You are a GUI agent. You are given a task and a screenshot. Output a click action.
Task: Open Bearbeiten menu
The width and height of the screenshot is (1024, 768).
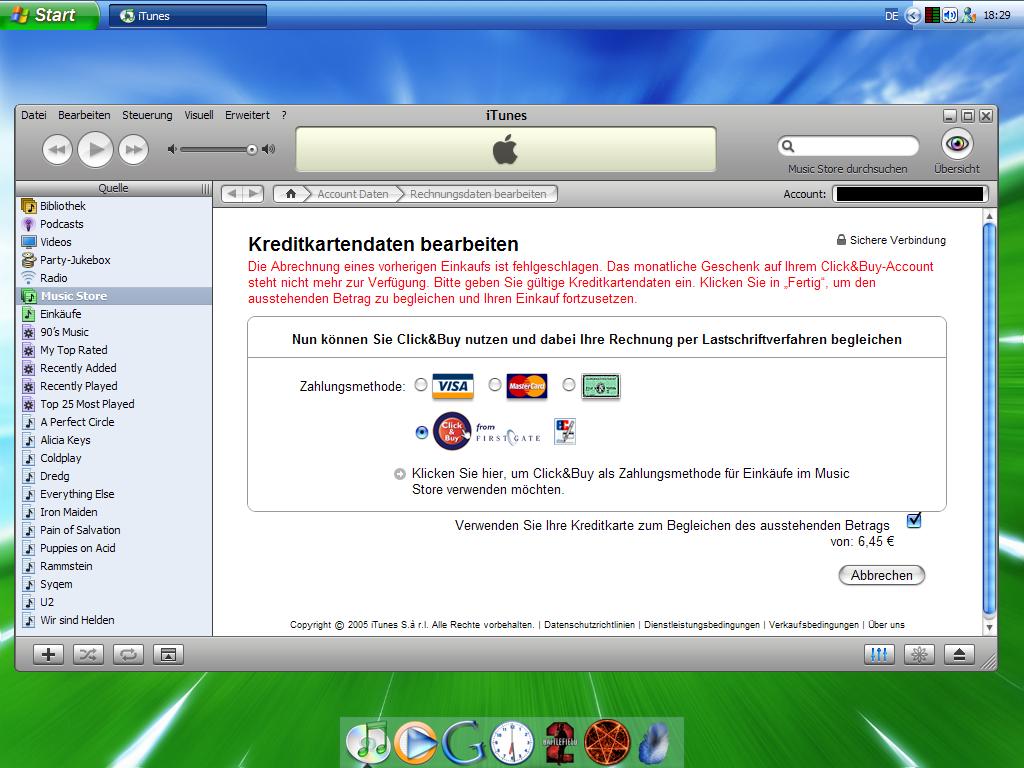84,115
